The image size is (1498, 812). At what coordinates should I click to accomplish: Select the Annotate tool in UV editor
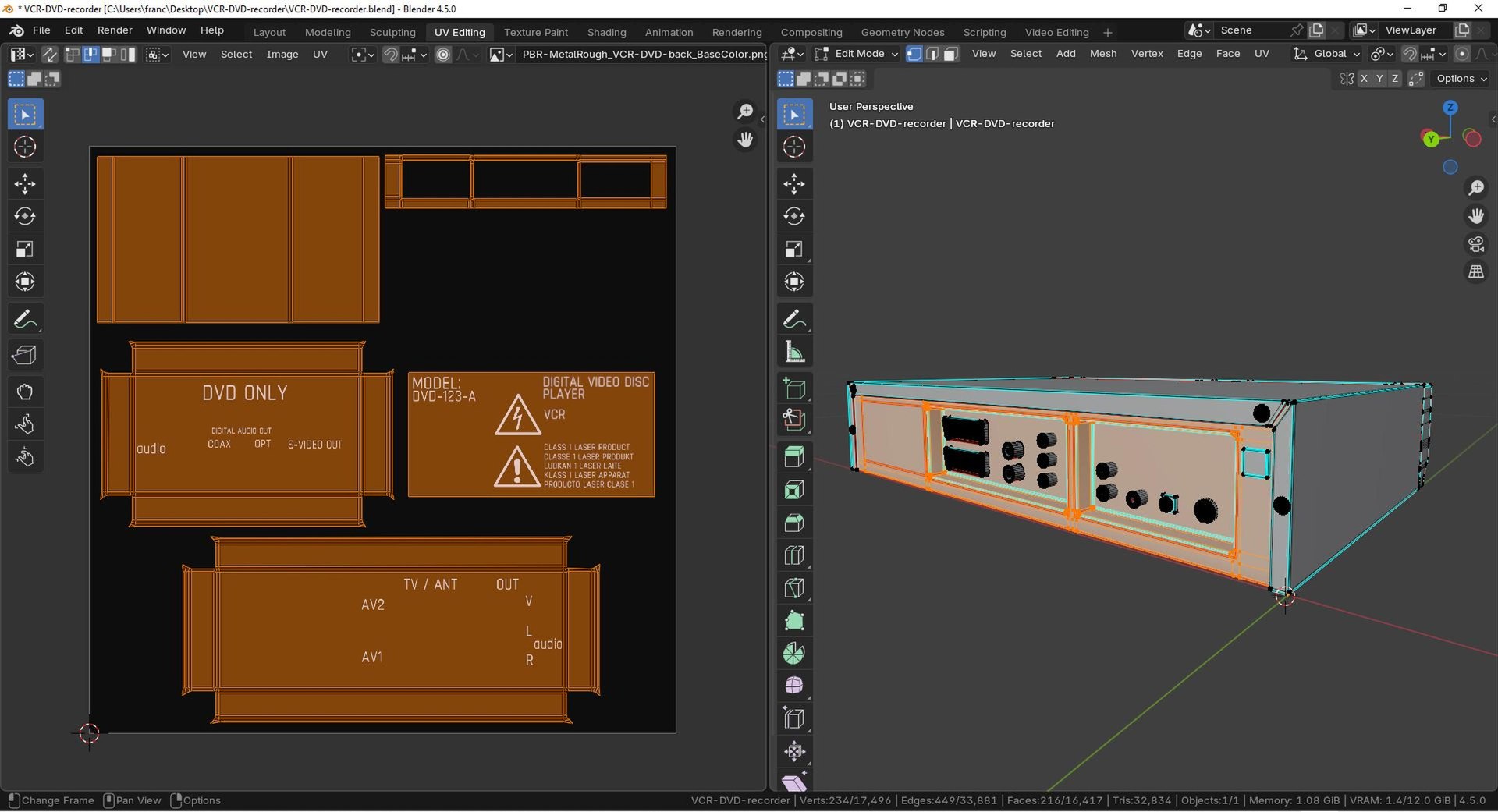25,319
